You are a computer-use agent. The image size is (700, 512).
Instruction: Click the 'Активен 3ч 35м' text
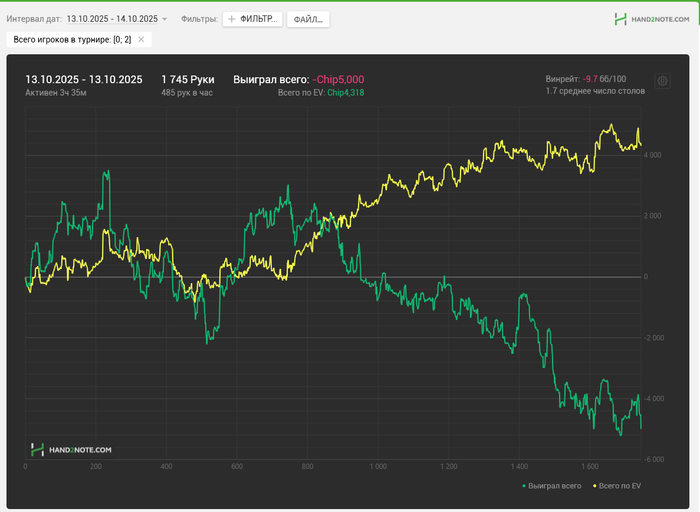pyautogui.click(x=56, y=93)
